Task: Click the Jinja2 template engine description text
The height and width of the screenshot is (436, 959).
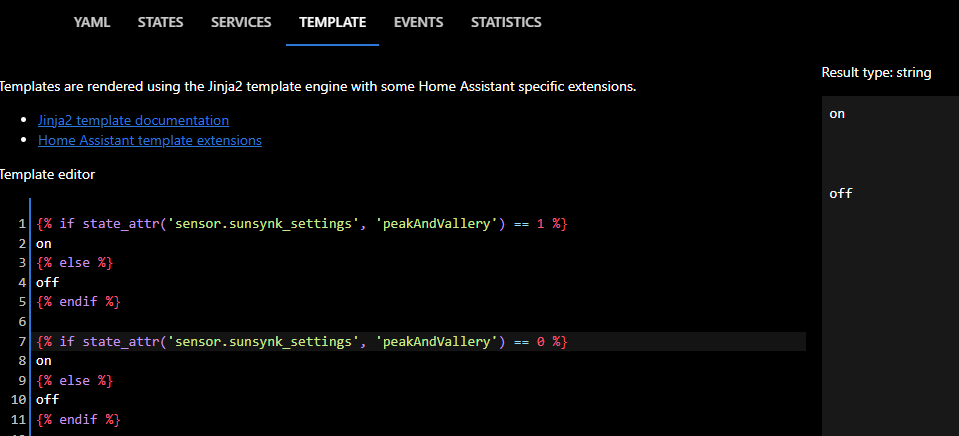Action: point(318,87)
